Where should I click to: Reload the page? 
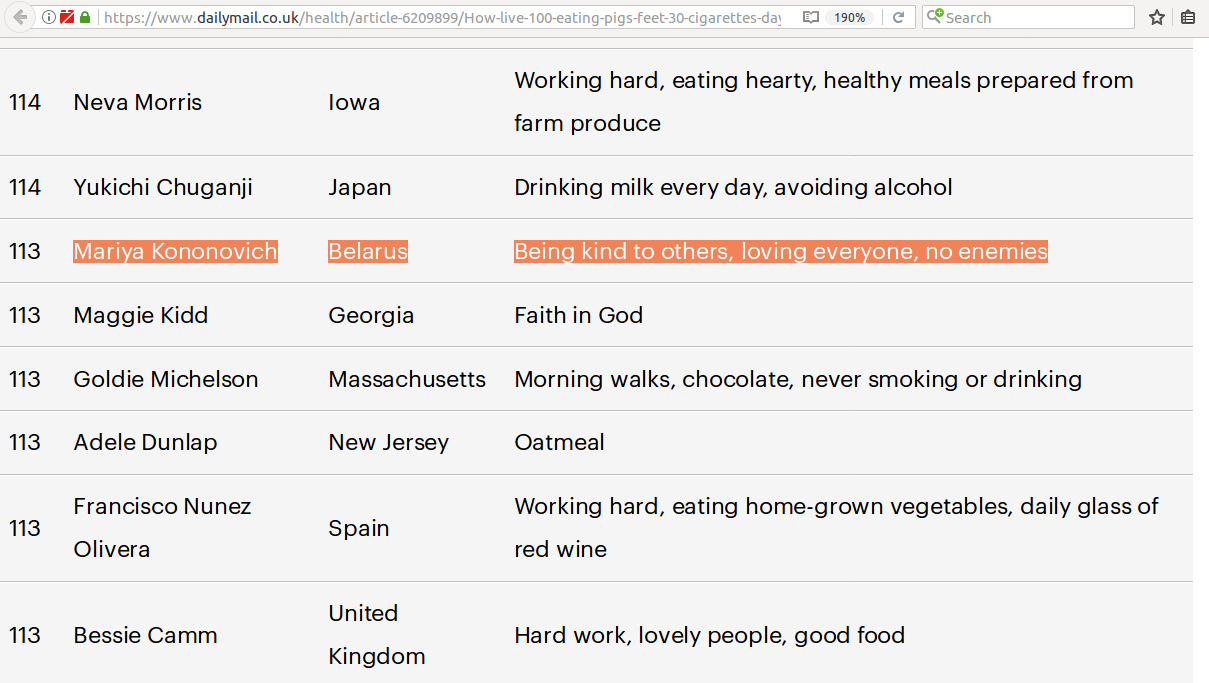(x=898, y=17)
